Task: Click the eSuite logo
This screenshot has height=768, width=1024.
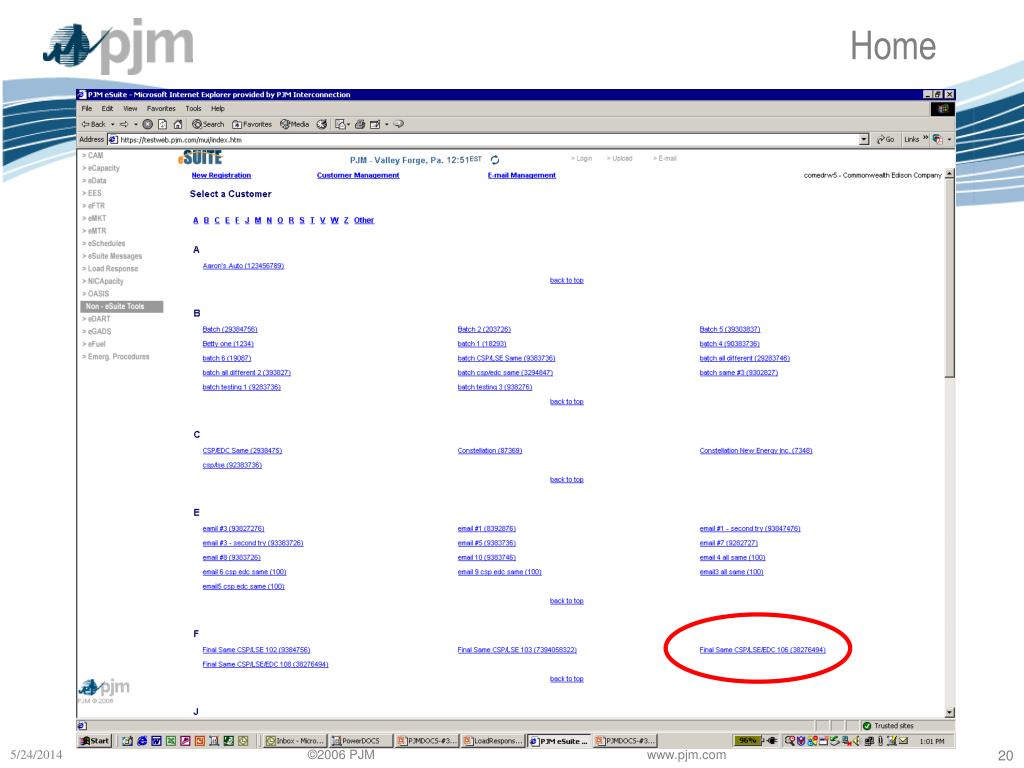Action: pos(200,158)
